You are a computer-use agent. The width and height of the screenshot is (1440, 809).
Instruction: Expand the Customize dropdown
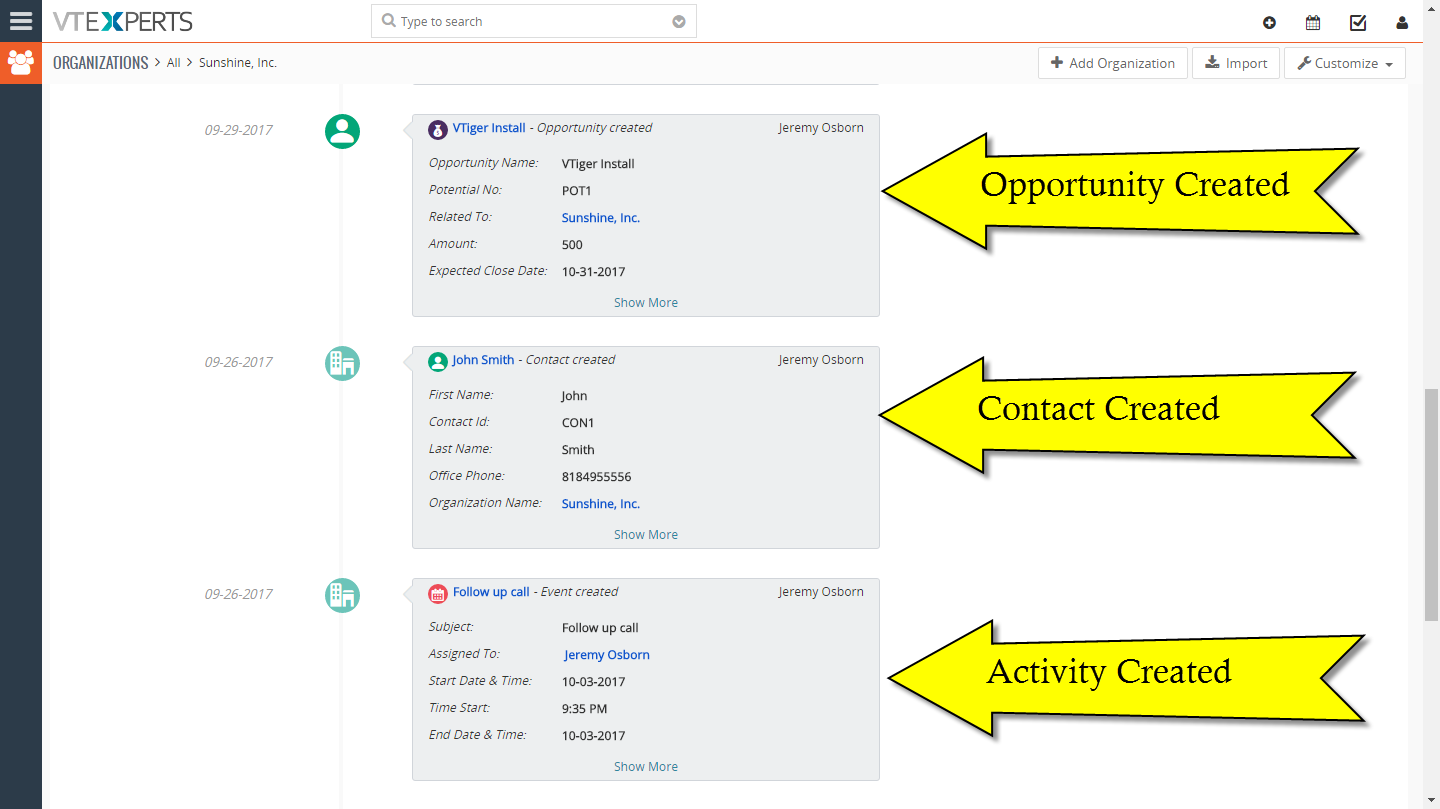1345,63
